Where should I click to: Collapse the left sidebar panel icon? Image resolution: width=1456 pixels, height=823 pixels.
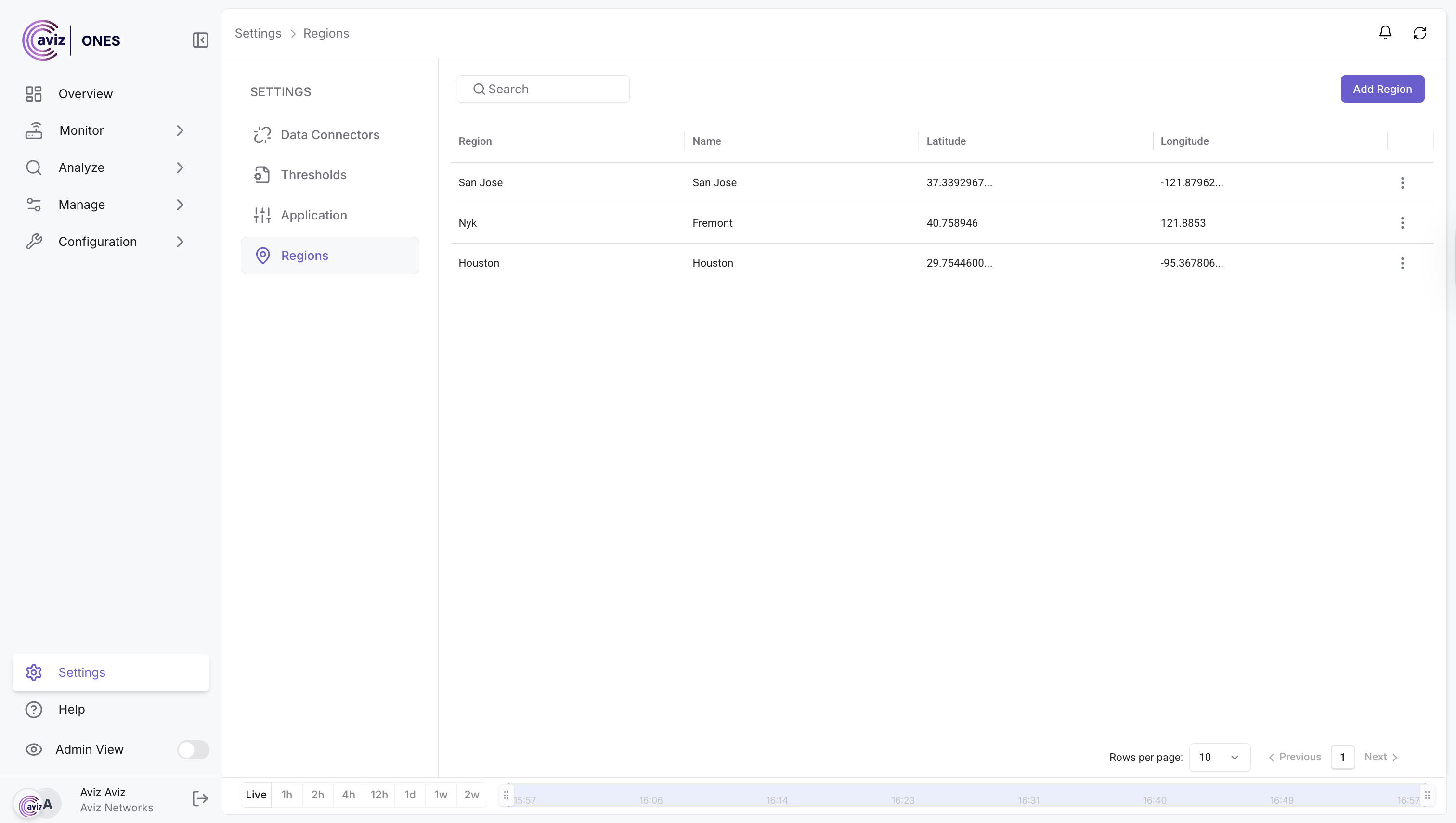pos(200,40)
